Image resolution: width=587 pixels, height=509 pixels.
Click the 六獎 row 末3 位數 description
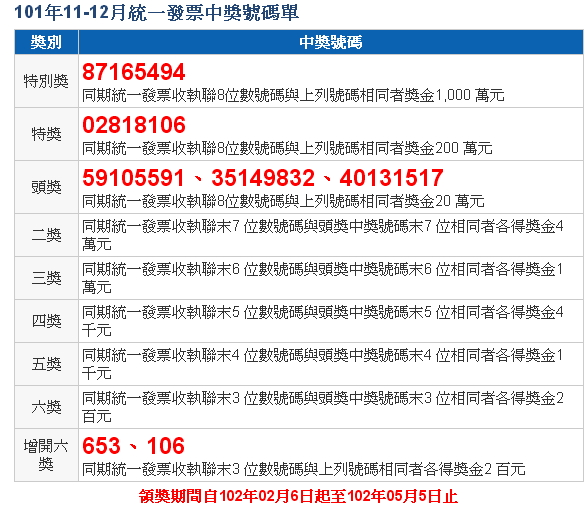(x=322, y=407)
